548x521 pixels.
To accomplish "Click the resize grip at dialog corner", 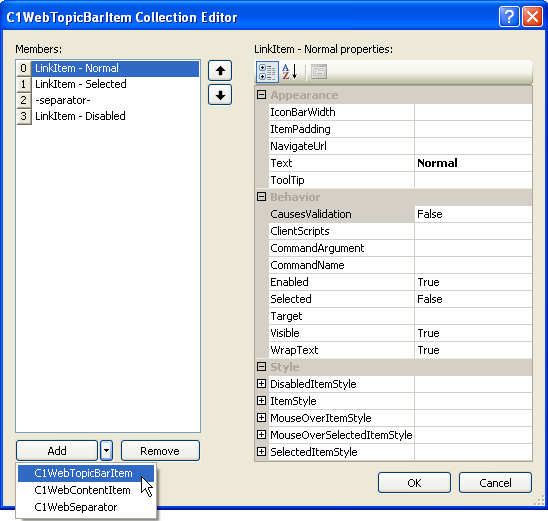I will pos(540,501).
